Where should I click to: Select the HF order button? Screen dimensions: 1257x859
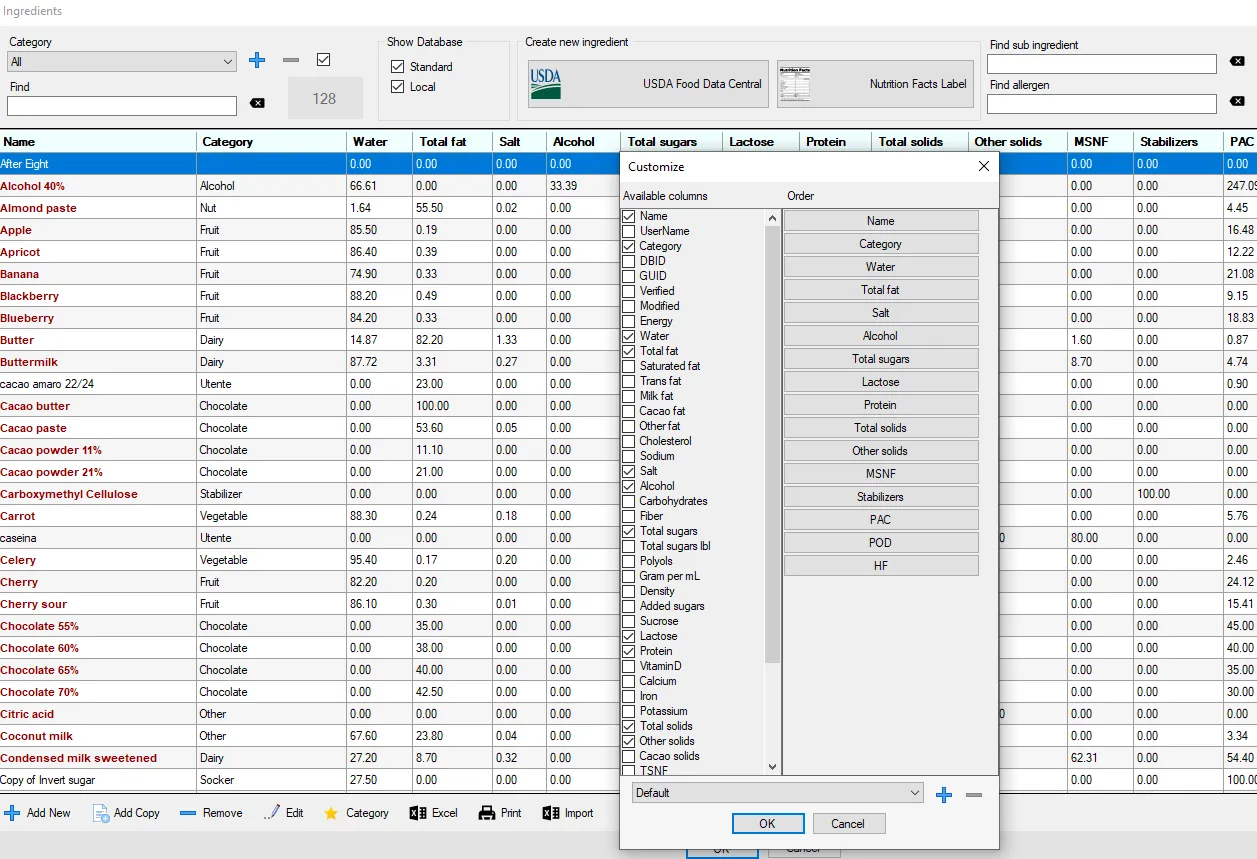tap(880, 566)
